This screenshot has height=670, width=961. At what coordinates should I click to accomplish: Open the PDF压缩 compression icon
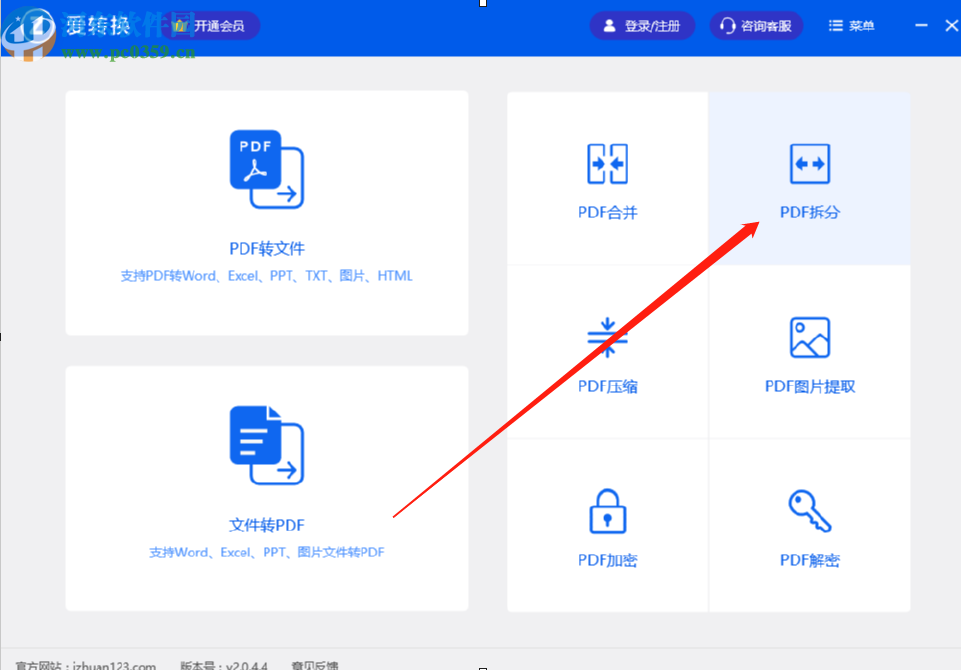tap(606, 336)
